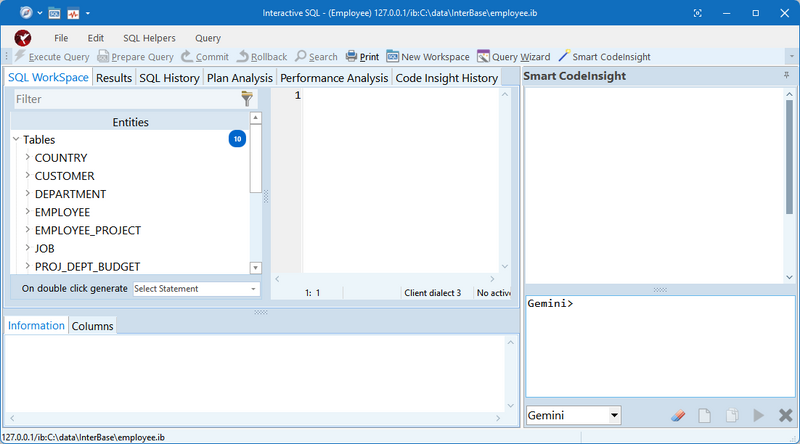Open toolbar overflow arrow at right end
This screenshot has width=800, height=444.
792,57
